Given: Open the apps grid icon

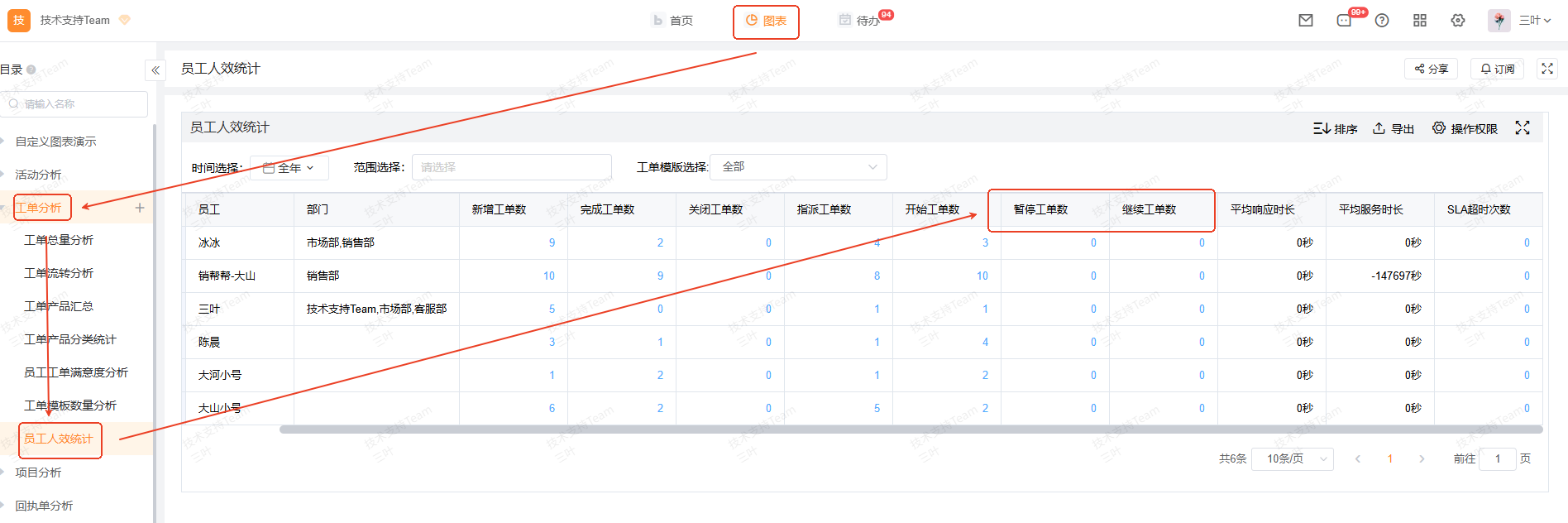Looking at the screenshot, I should [1420, 21].
